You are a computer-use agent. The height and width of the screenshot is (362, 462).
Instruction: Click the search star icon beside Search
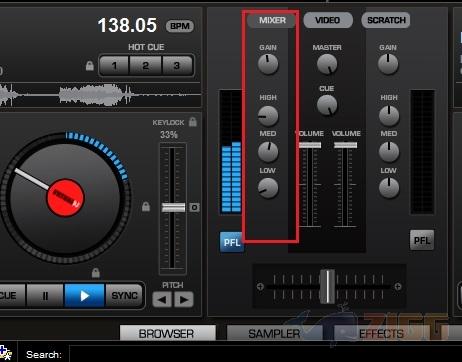(x=5, y=353)
